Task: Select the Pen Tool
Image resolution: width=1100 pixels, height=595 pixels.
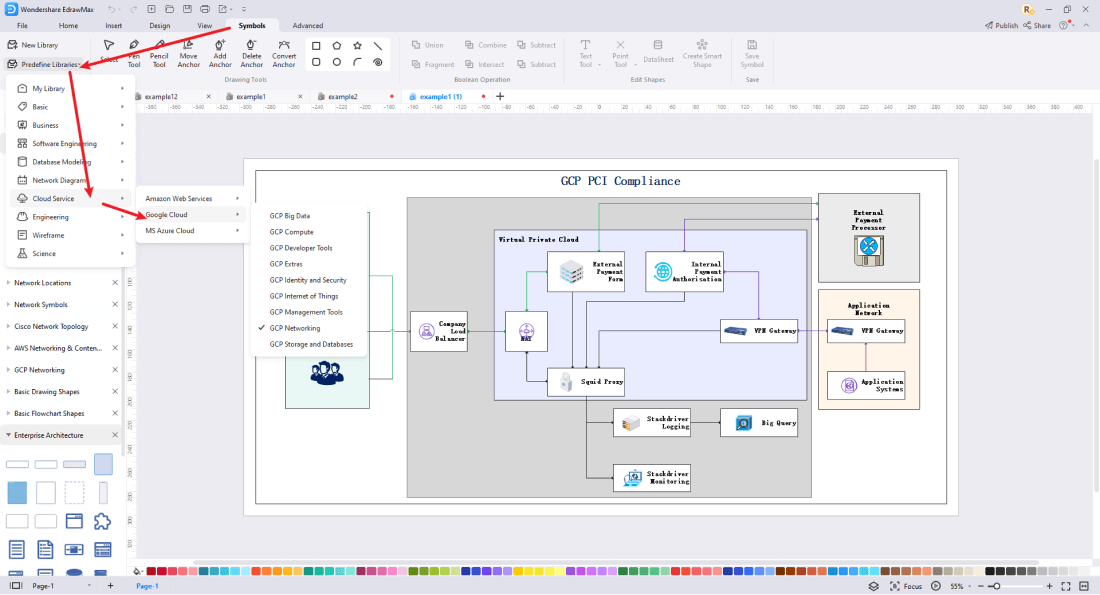Action: point(134,53)
